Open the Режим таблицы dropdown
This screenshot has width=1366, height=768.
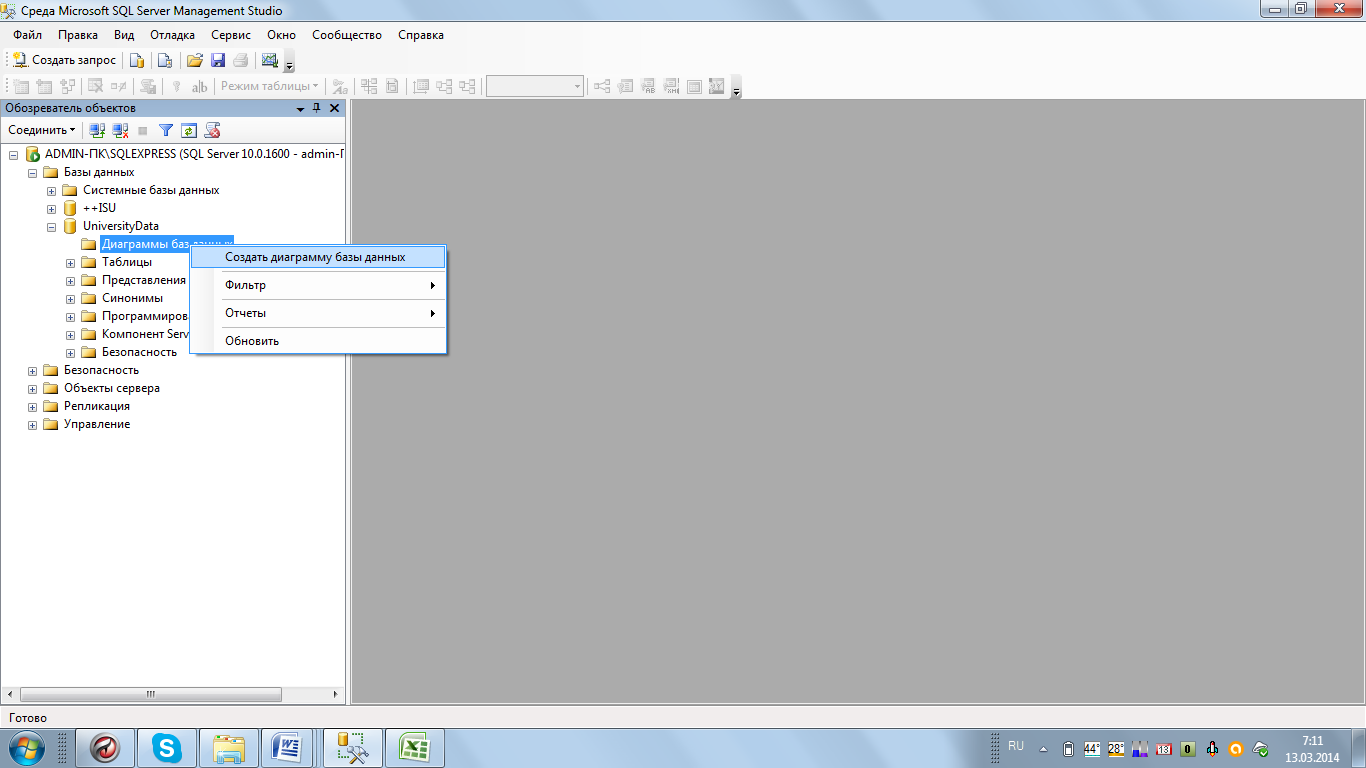click(270, 86)
